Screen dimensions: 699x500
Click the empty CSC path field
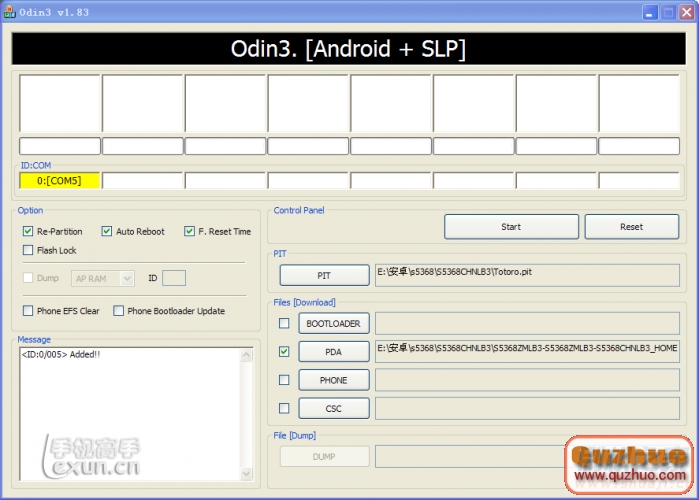point(527,409)
